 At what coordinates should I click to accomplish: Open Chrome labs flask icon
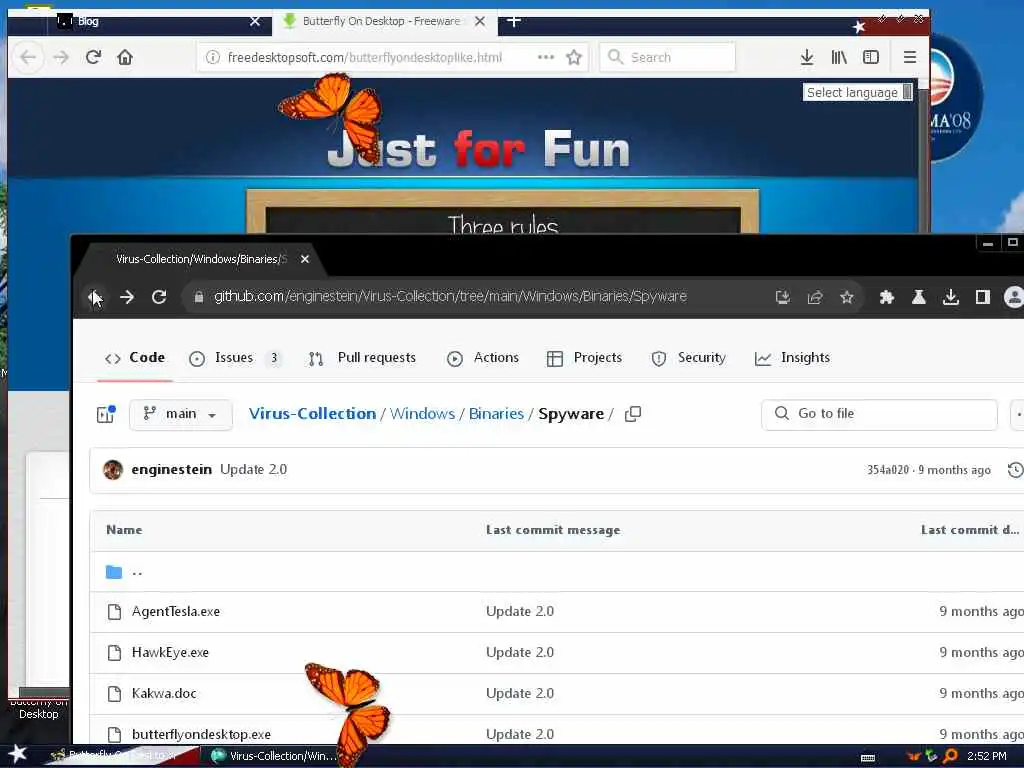tap(919, 298)
